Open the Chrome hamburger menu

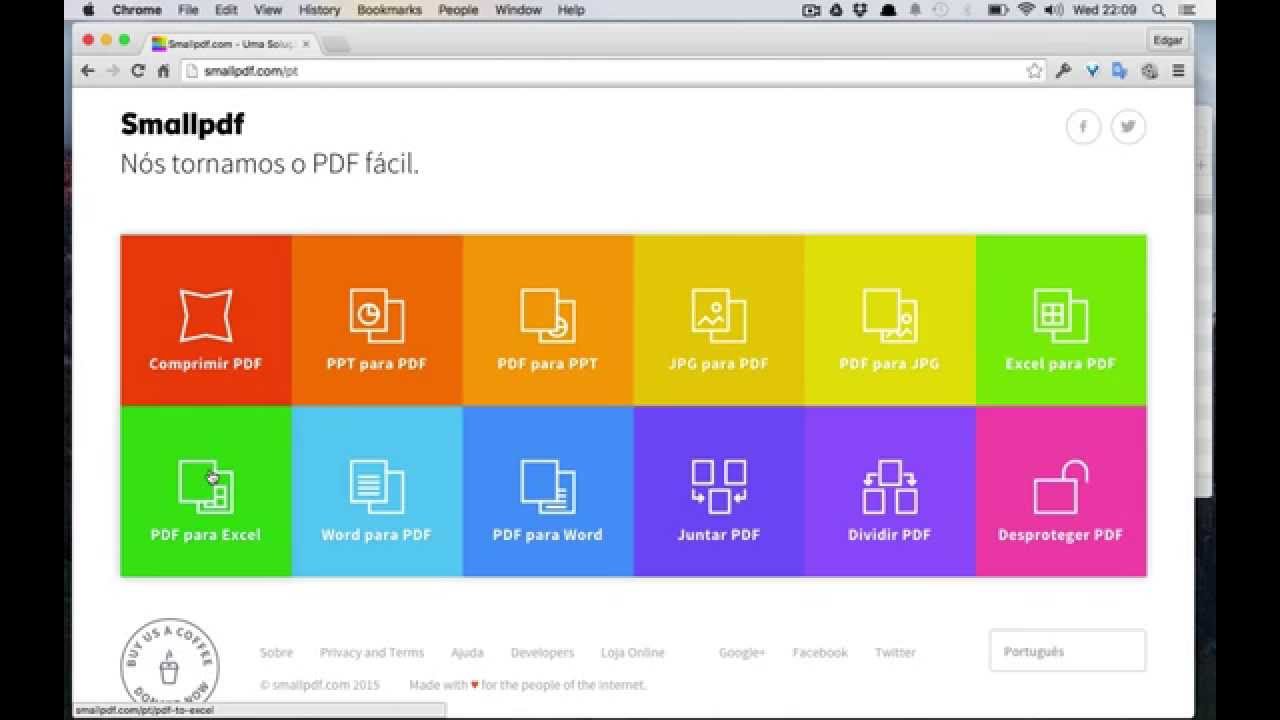pyautogui.click(x=1178, y=71)
